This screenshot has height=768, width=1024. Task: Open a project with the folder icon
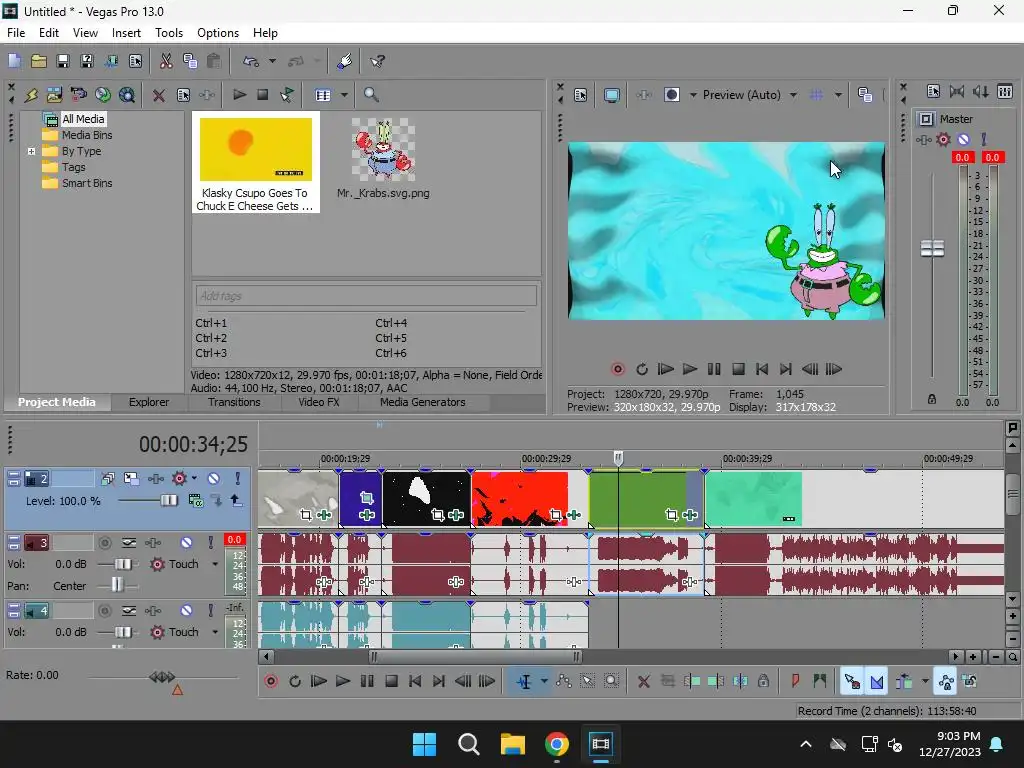[x=39, y=61]
